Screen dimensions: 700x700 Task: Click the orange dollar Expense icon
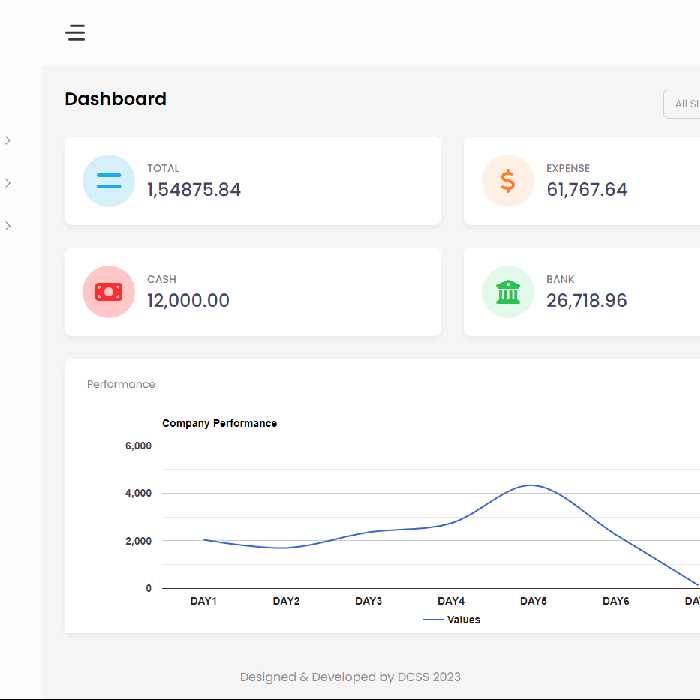tap(508, 181)
